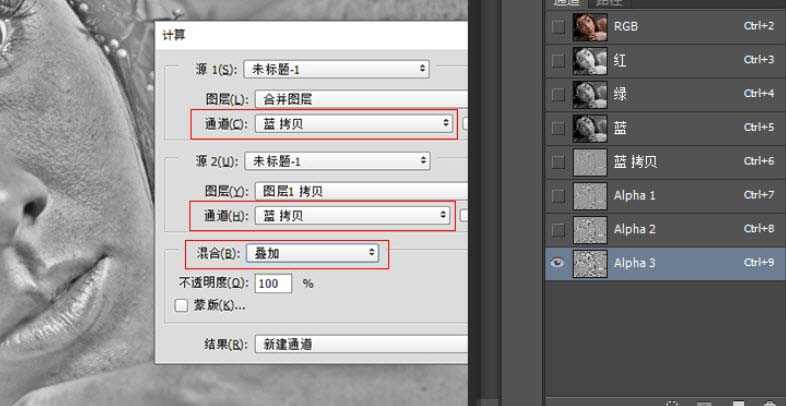Viewport: 786px width, 406px height.
Task: Click the Blue (蓝) channel thumbnail
Action: pos(590,128)
